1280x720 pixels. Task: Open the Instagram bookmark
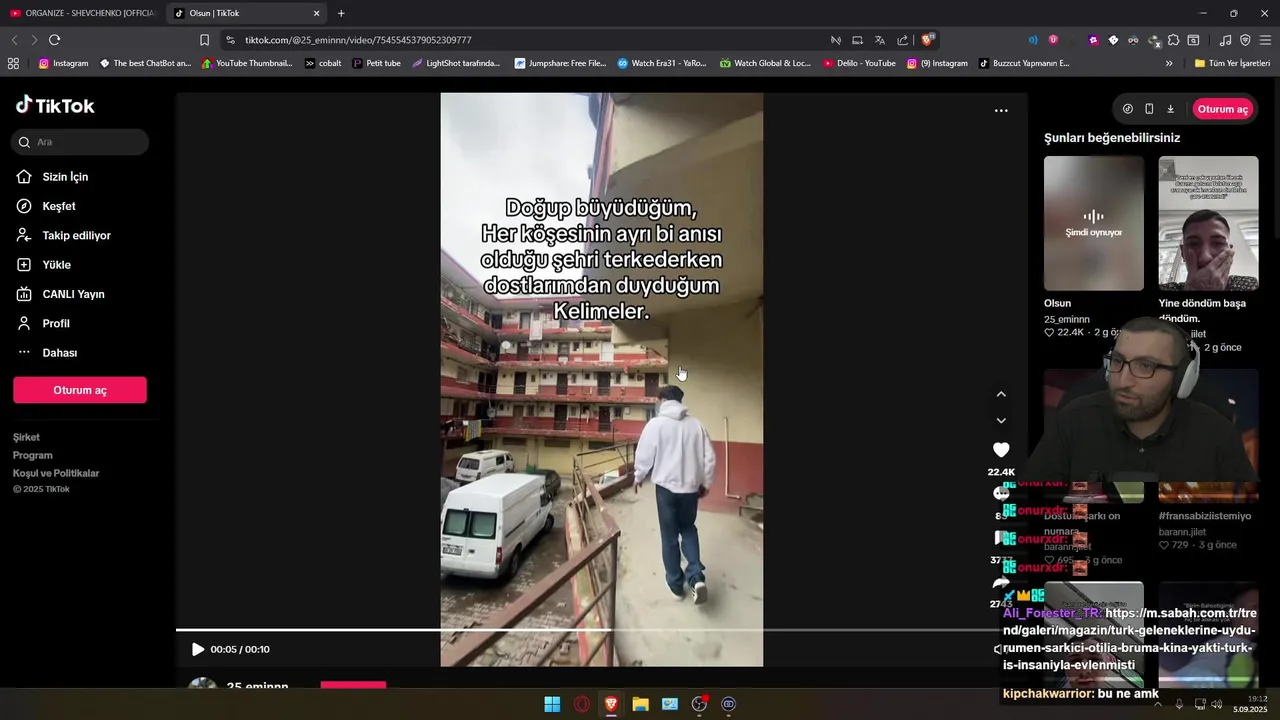pos(63,63)
